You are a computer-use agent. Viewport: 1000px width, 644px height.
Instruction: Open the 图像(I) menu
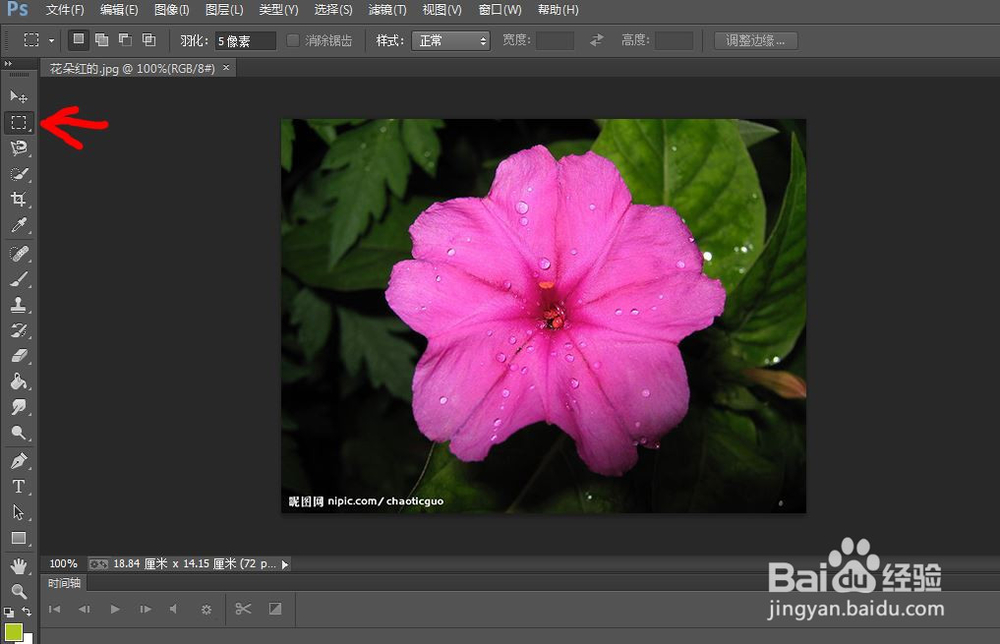(x=172, y=10)
